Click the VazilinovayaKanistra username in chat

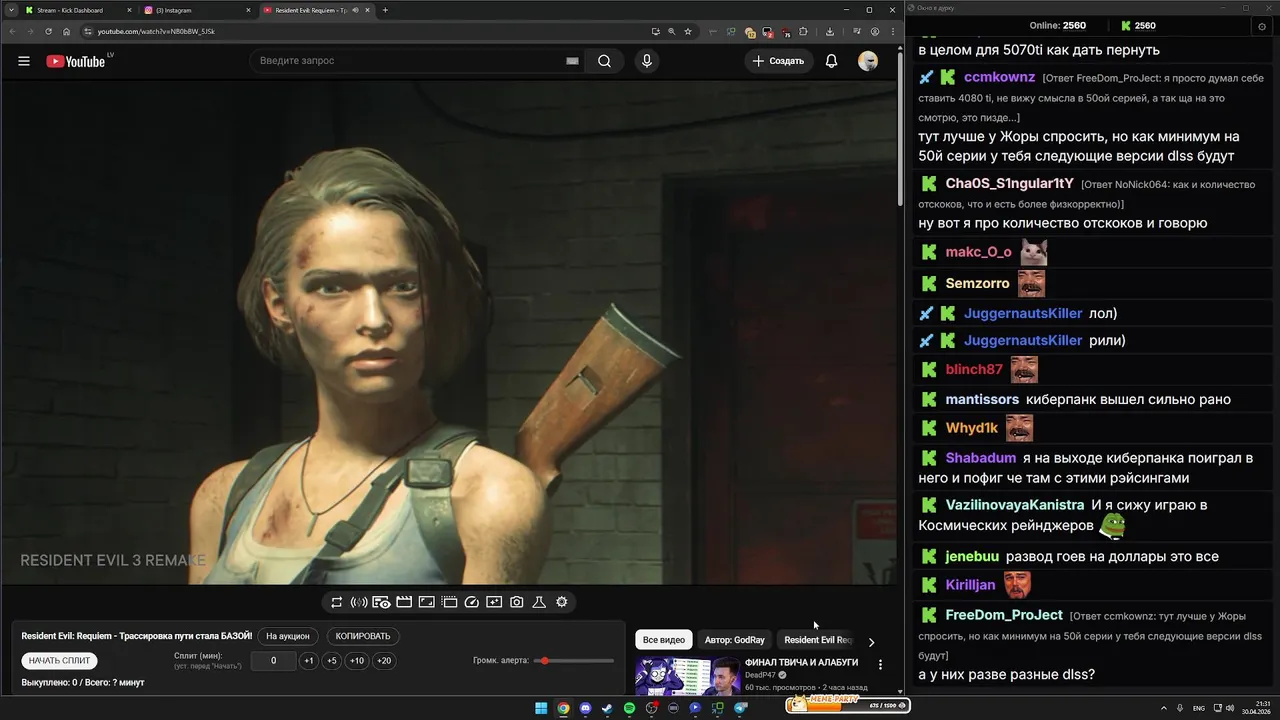[x=1015, y=505]
